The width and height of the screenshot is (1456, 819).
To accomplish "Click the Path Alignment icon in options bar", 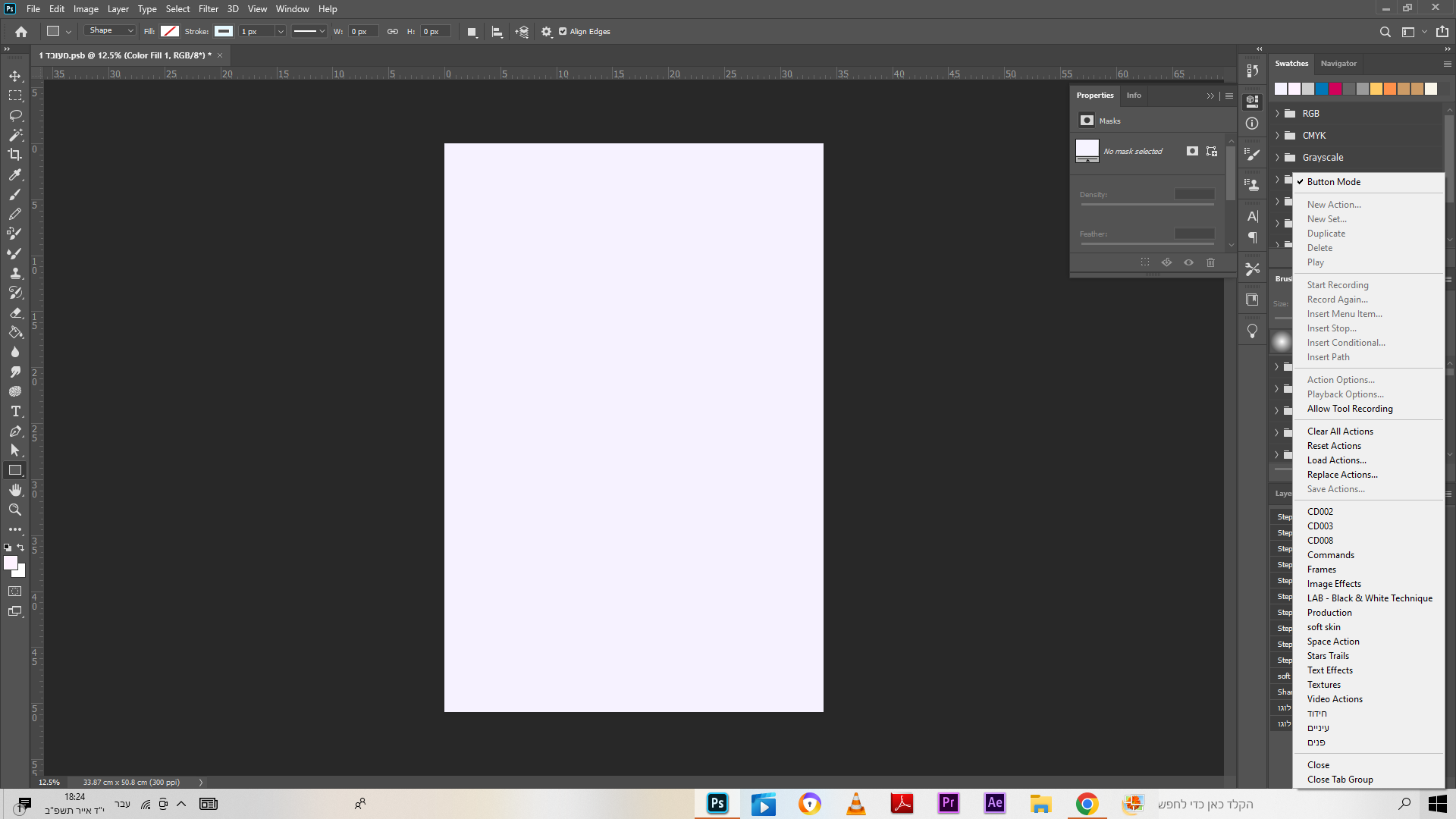I will click(497, 32).
